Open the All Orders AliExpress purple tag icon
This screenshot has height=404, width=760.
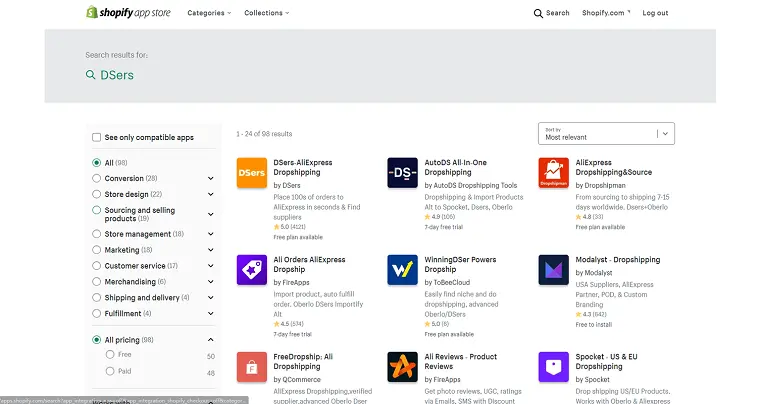[252, 270]
